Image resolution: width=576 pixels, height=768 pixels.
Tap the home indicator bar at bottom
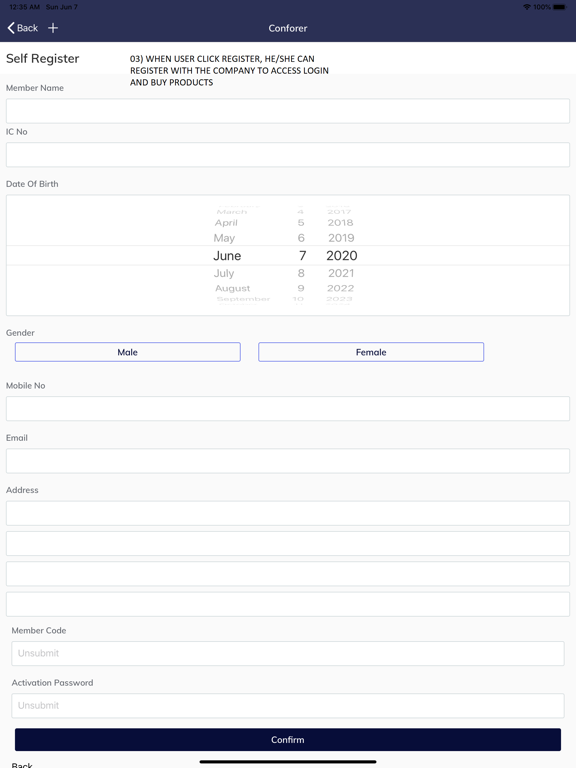pos(288,762)
